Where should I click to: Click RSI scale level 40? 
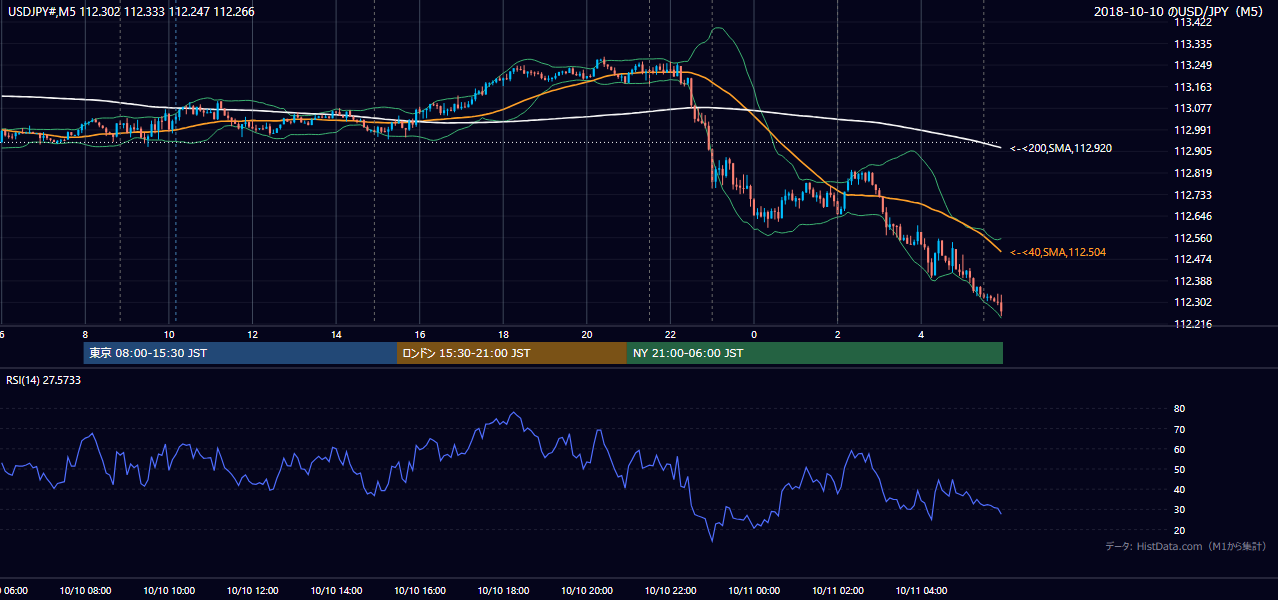pos(1180,489)
